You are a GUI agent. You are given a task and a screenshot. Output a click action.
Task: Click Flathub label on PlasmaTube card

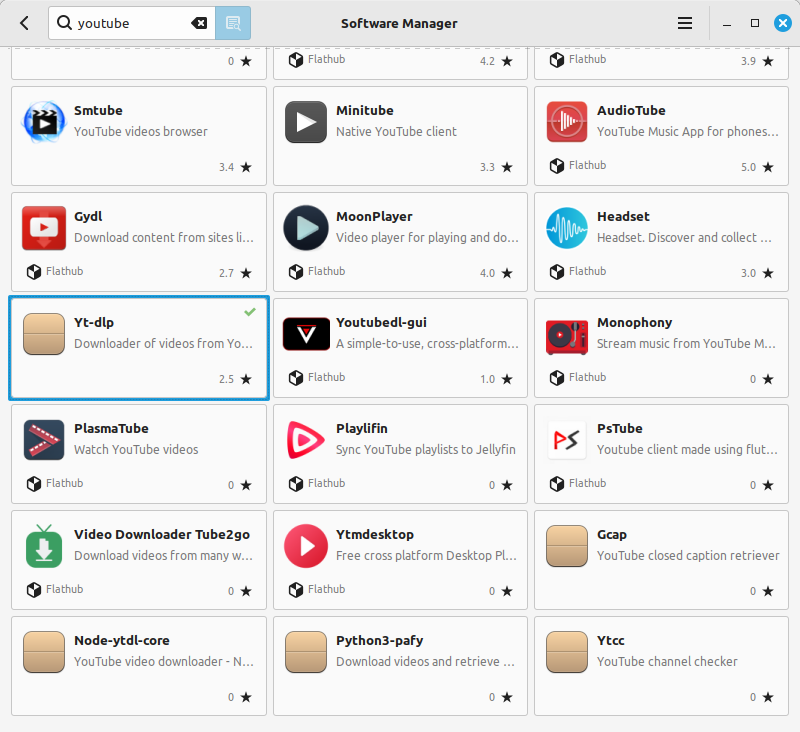coord(64,484)
